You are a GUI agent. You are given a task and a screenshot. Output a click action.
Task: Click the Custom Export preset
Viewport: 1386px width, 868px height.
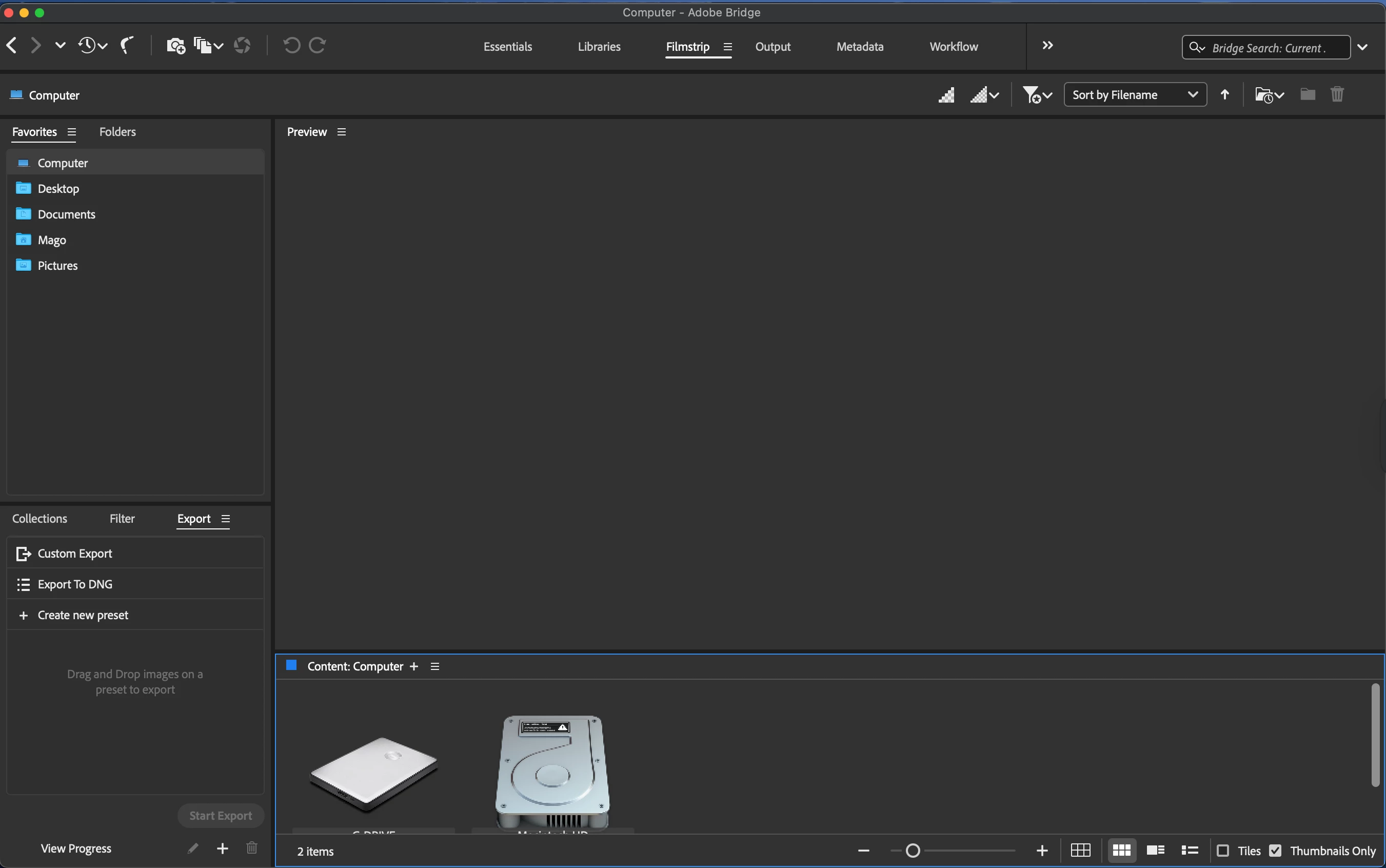coord(74,554)
